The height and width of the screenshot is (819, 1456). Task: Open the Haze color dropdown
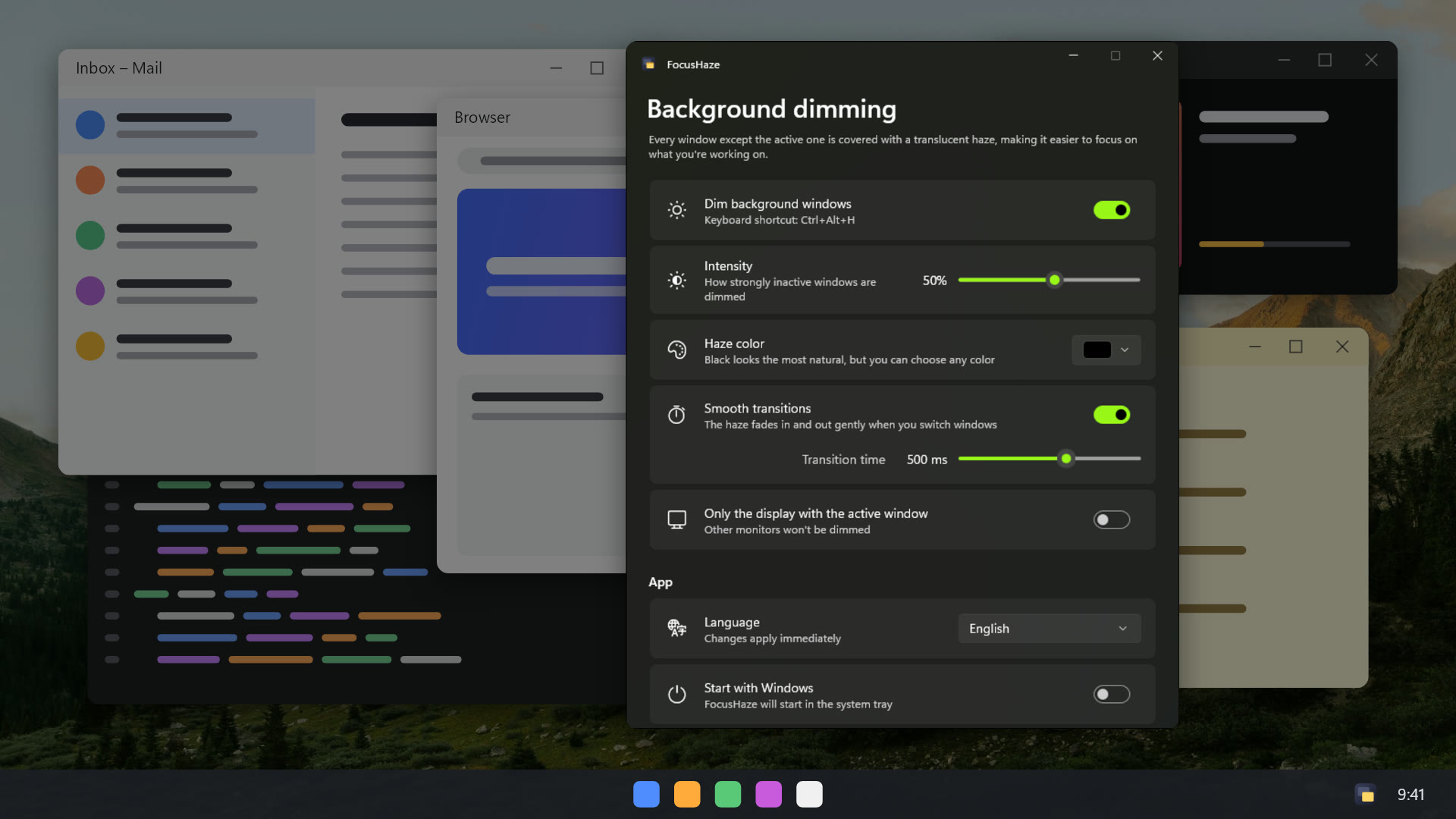tap(1106, 350)
